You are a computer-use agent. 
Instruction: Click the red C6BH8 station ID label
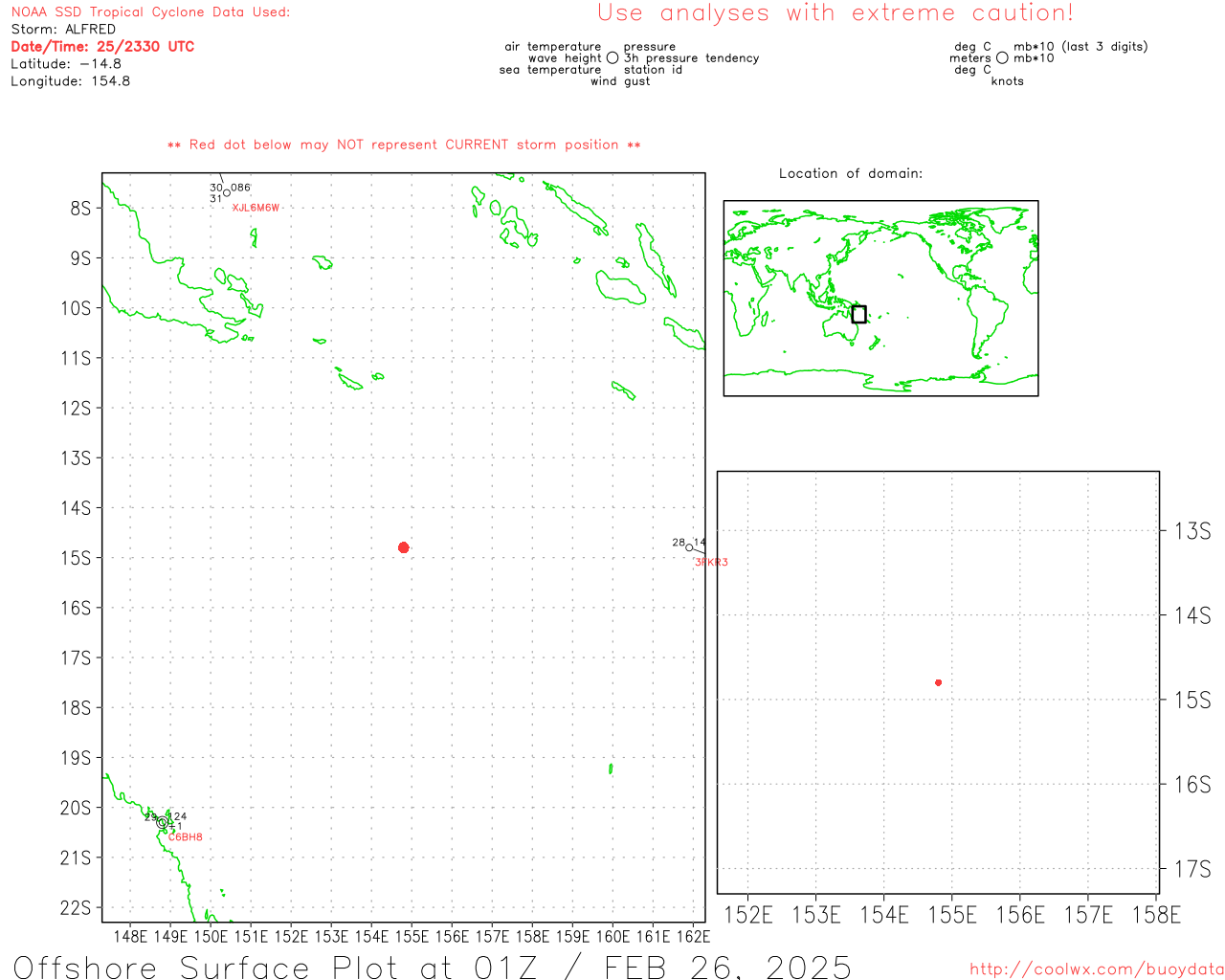click(x=186, y=837)
